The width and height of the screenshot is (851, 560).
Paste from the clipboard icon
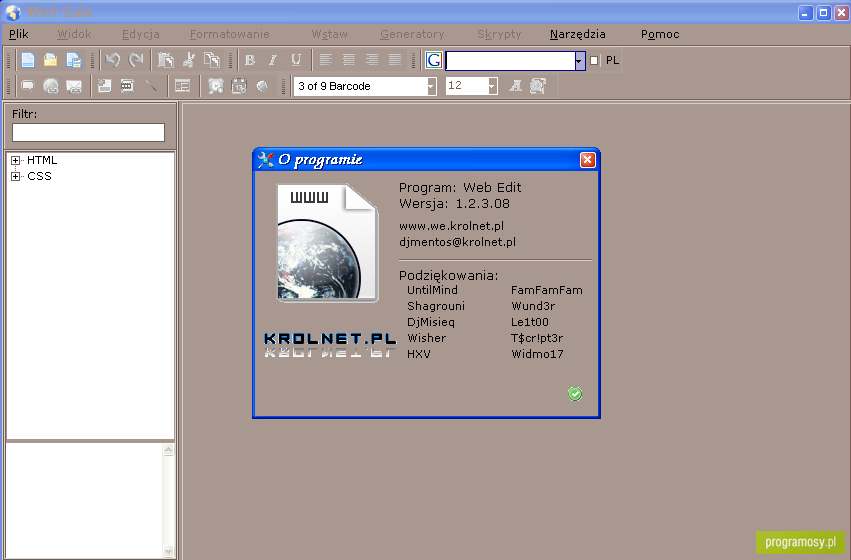(x=166, y=60)
